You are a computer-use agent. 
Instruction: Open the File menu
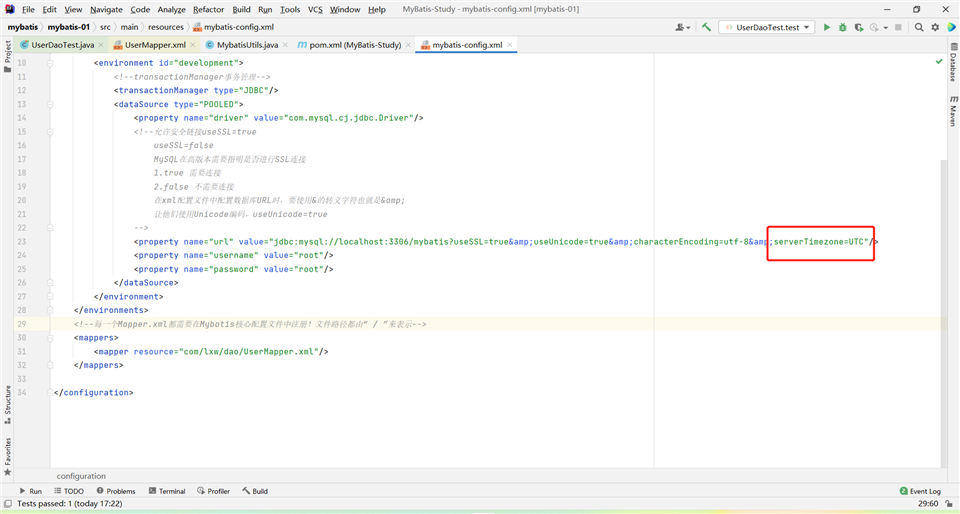point(28,9)
